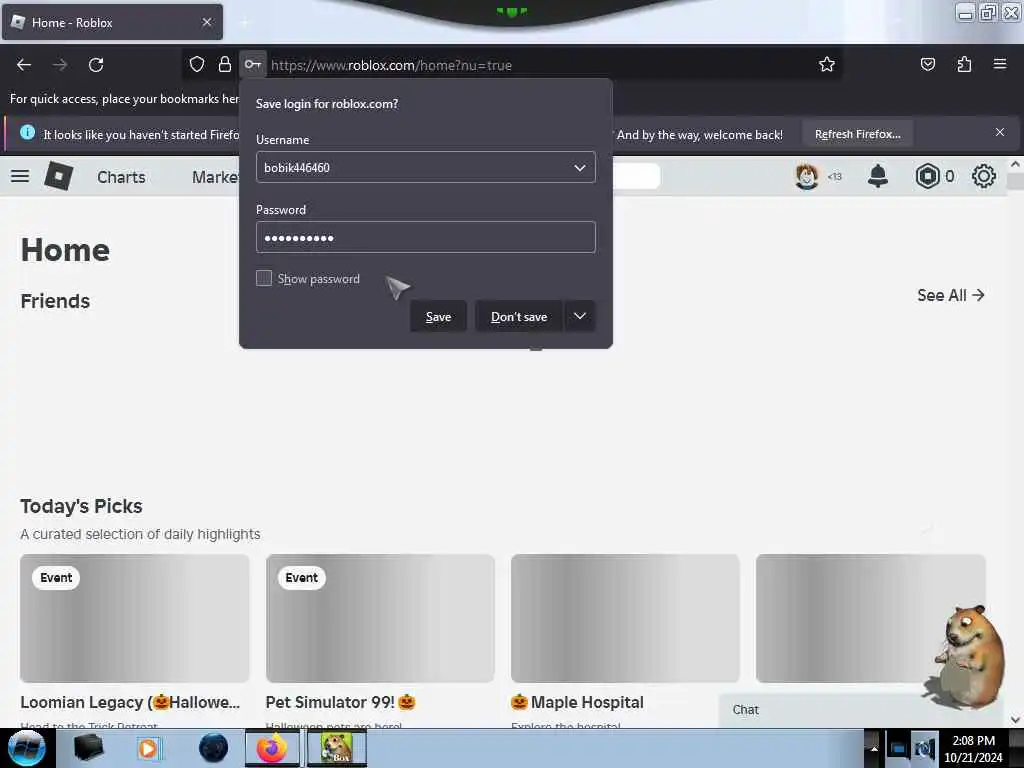Open the Firefox taskbar icon

pyautogui.click(x=272, y=748)
